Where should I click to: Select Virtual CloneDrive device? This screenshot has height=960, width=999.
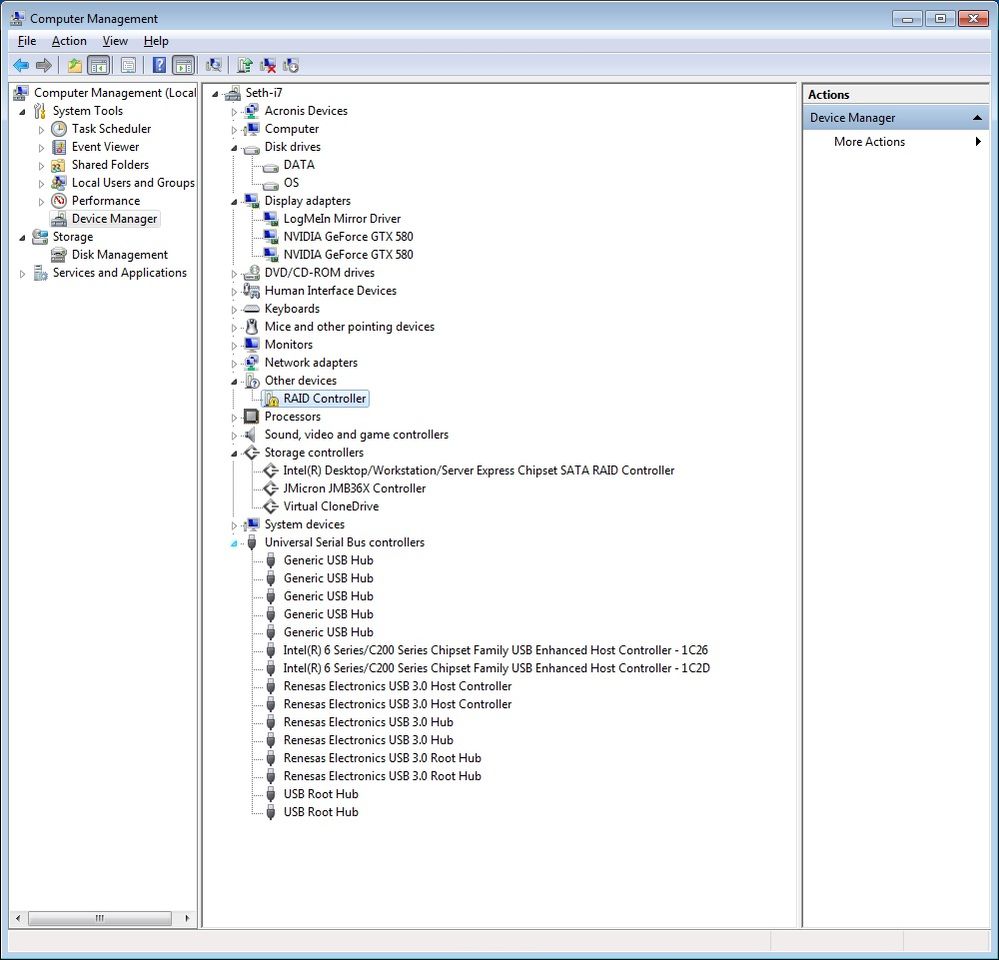coord(331,506)
